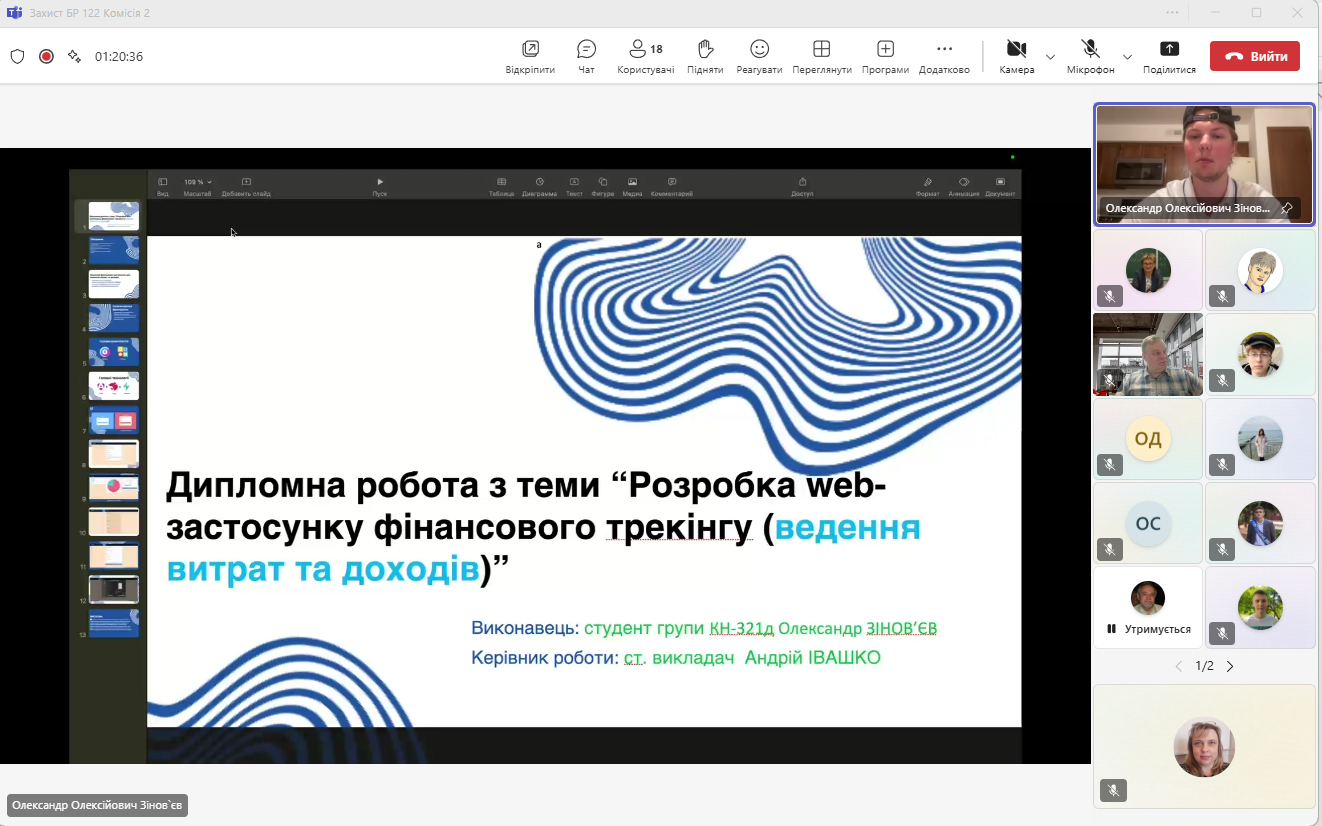Click pin icon on Олександр's video tile
This screenshot has height=826, width=1322.
coord(1287,208)
